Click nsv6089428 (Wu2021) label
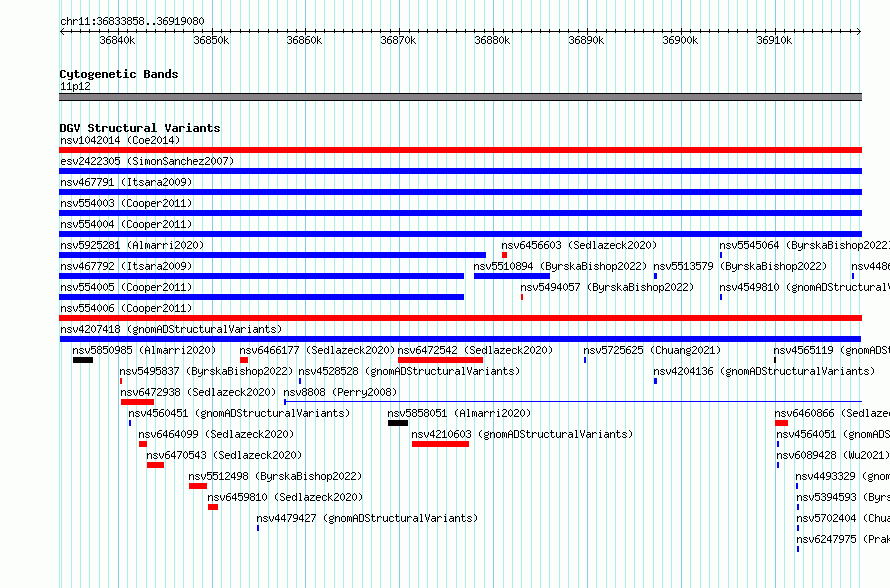The height and width of the screenshot is (588, 890). (833, 455)
